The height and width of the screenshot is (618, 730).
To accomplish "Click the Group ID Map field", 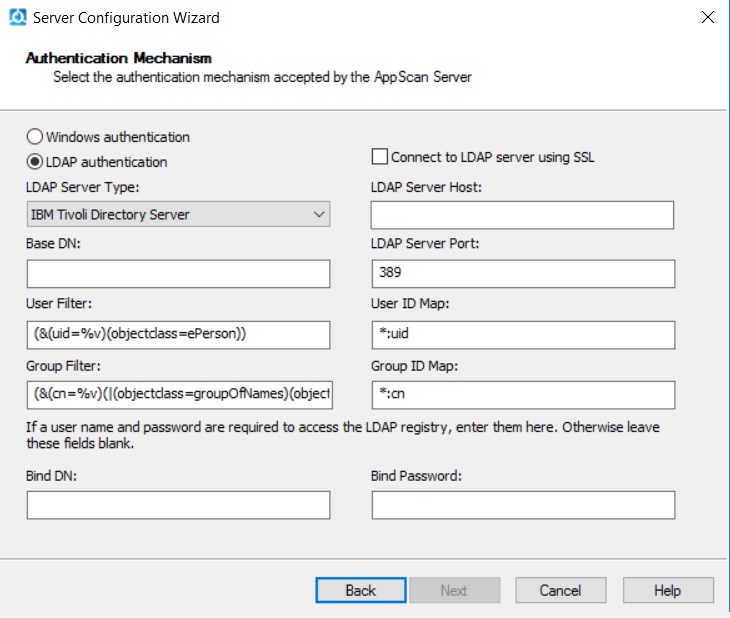I will (x=522, y=394).
